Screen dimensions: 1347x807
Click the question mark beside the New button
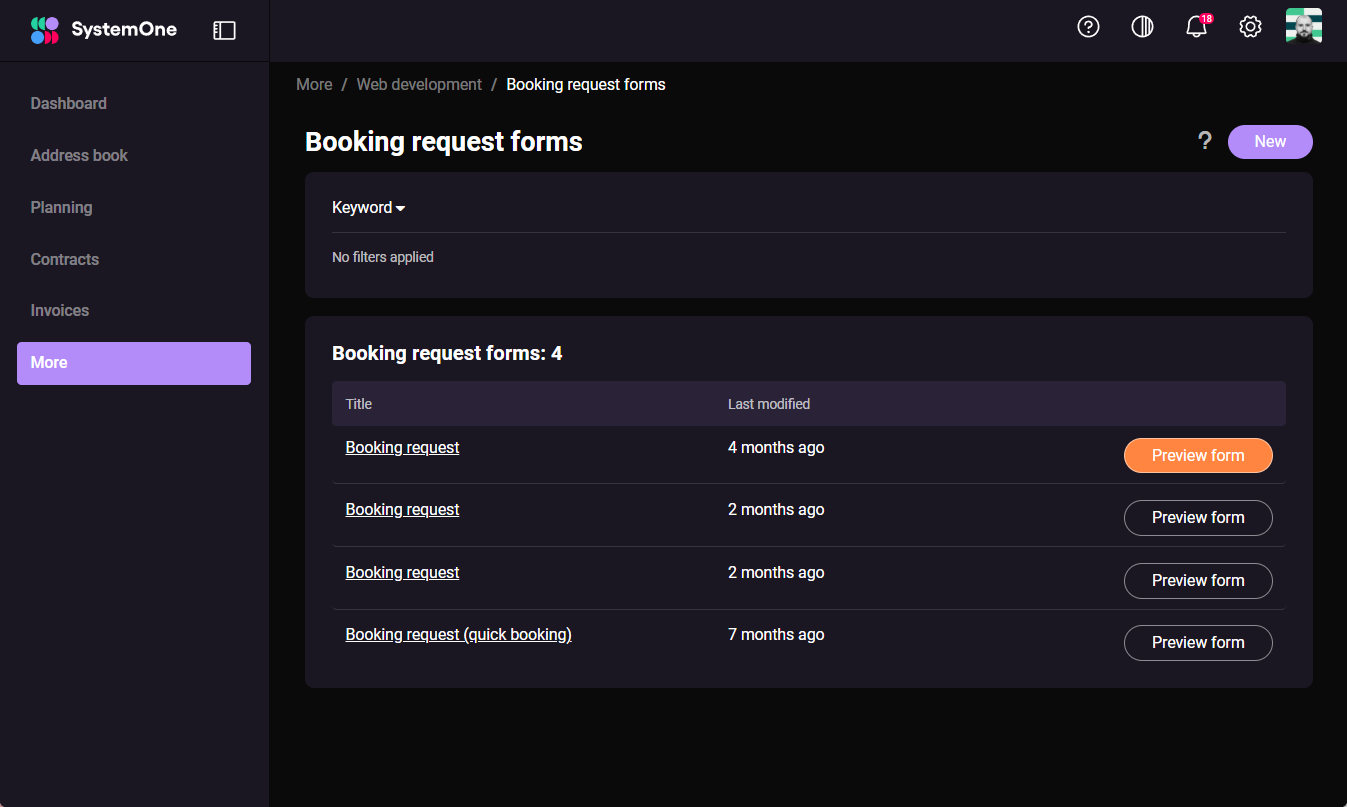pos(1205,141)
